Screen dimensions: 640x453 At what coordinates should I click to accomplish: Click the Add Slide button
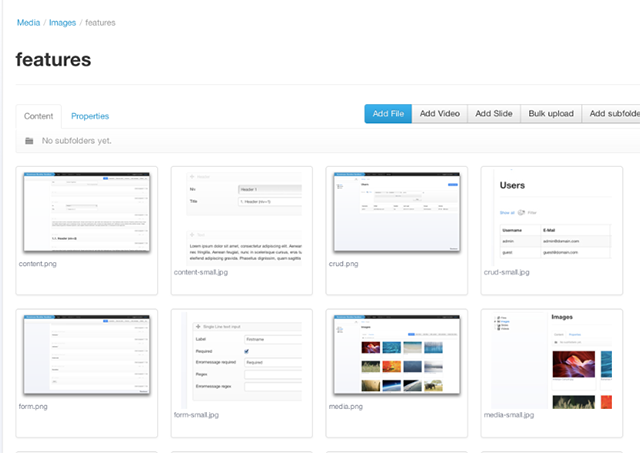(x=494, y=113)
